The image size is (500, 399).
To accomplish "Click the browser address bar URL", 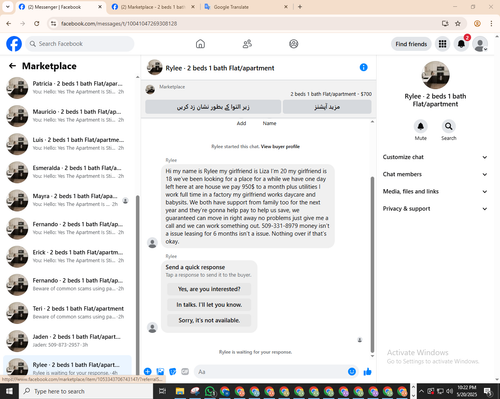I will (x=119, y=23).
